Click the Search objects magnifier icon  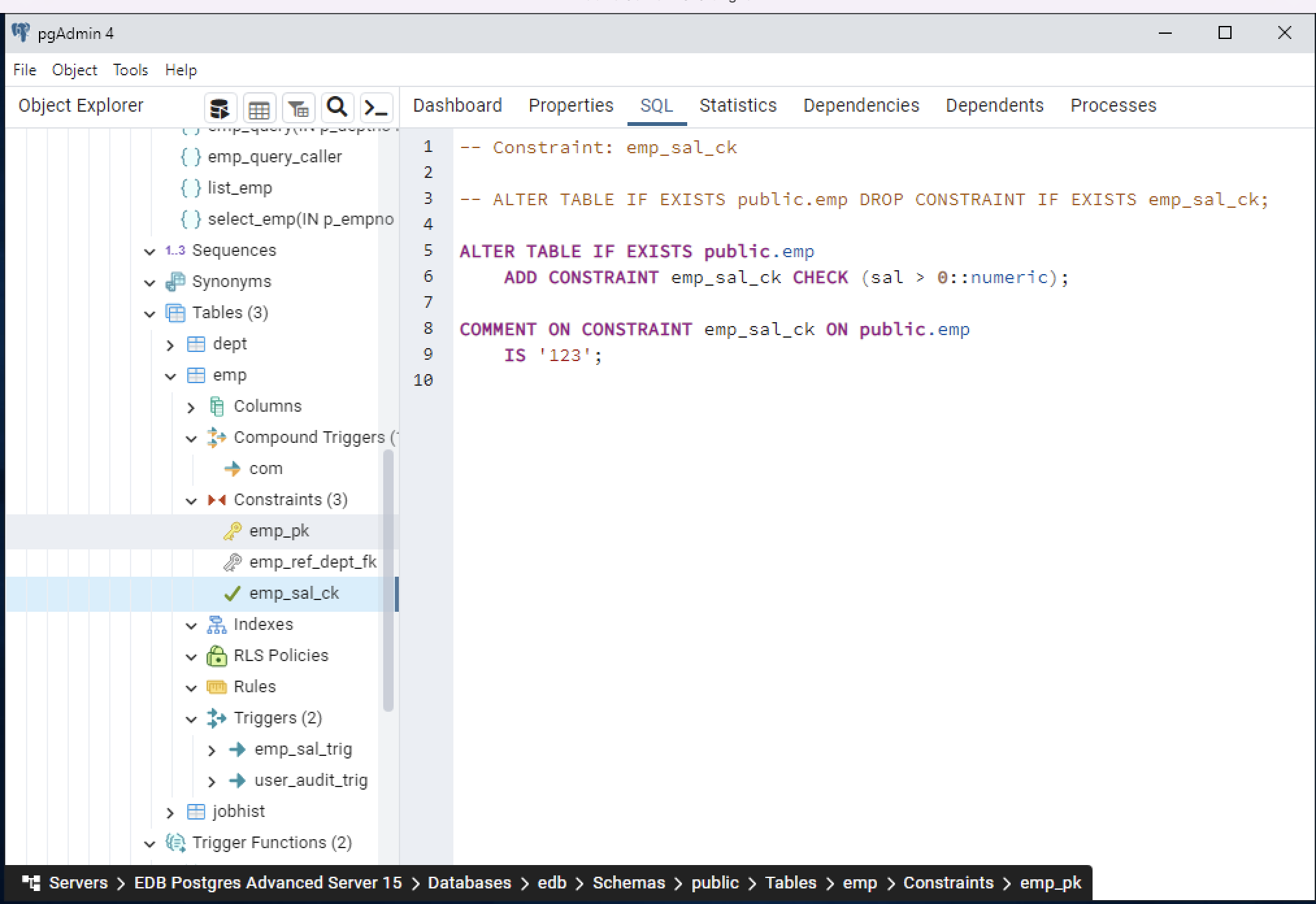[x=337, y=108]
